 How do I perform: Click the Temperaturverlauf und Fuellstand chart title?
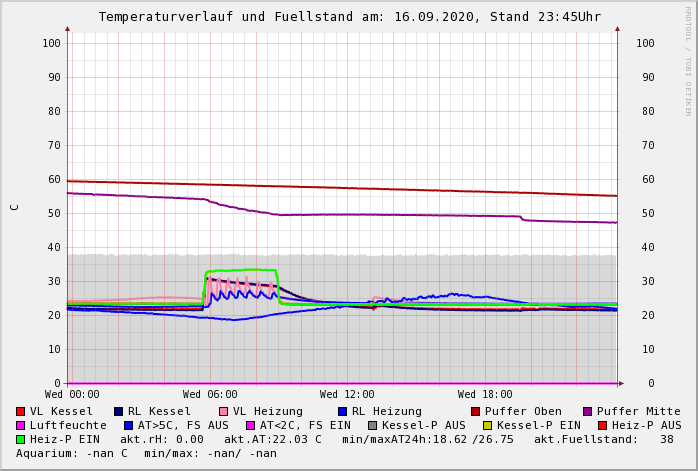click(349, 17)
